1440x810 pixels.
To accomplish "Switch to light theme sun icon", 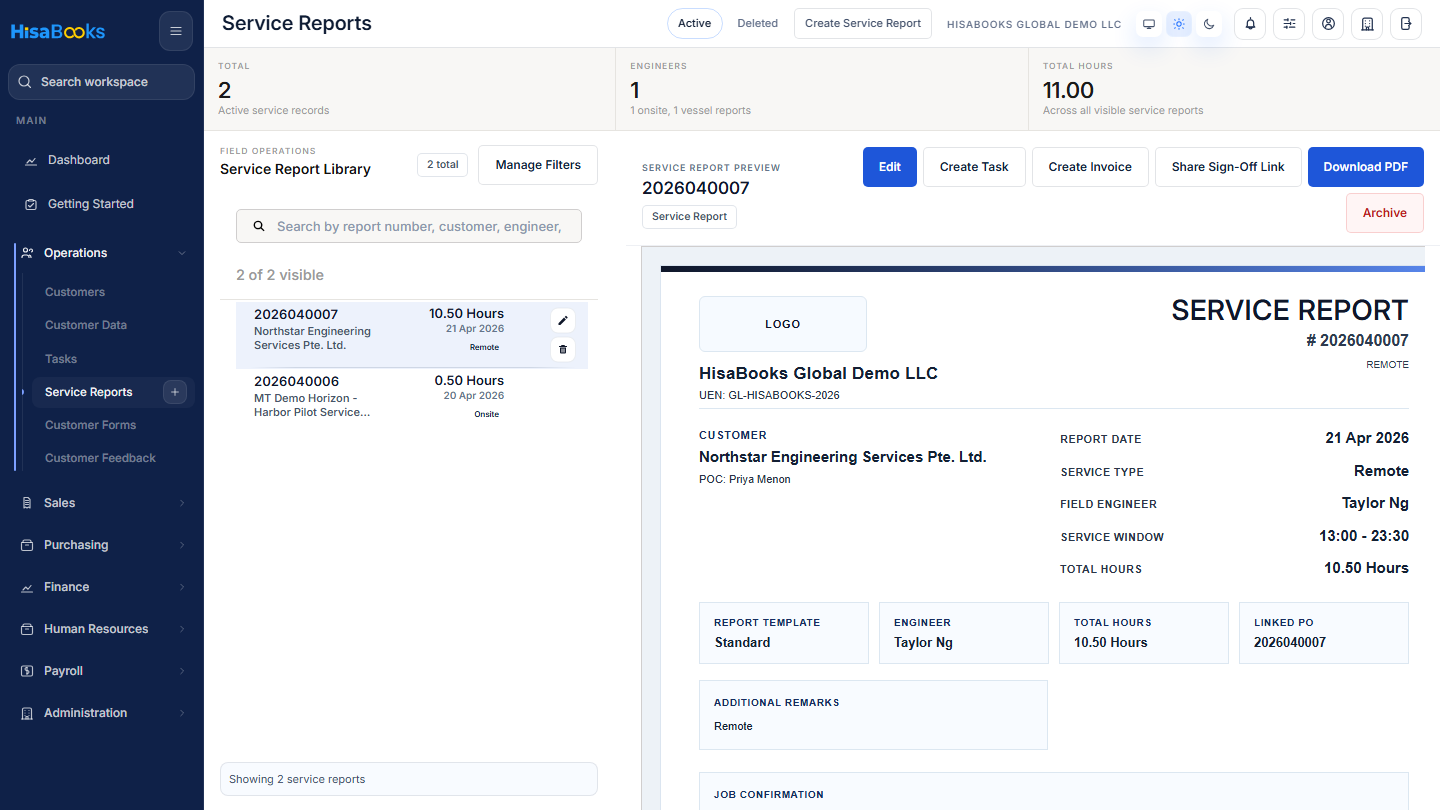I will [x=1179, y=24].
